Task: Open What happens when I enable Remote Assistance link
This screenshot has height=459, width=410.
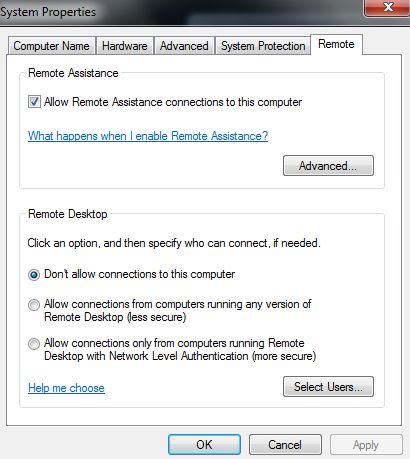Action: [x=148, y=136]
